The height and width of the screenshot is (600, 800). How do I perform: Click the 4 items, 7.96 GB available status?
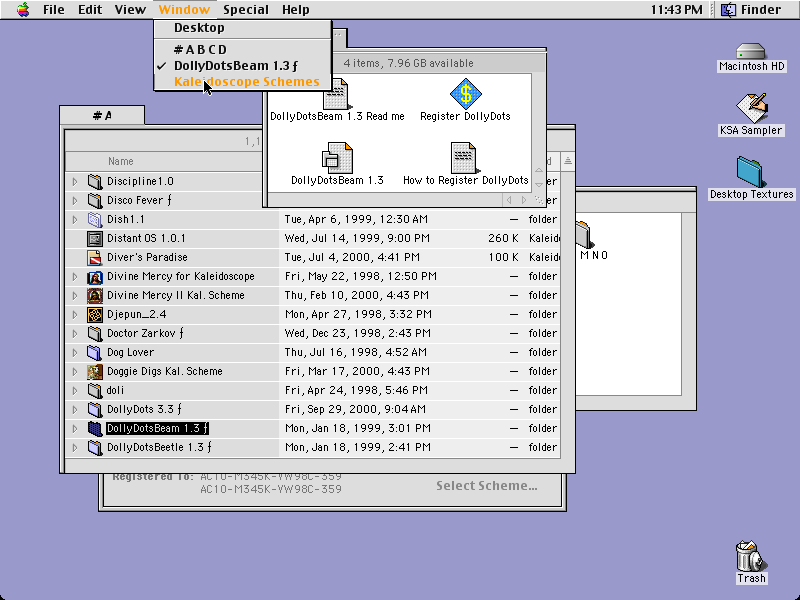click(x=408, y=63)
